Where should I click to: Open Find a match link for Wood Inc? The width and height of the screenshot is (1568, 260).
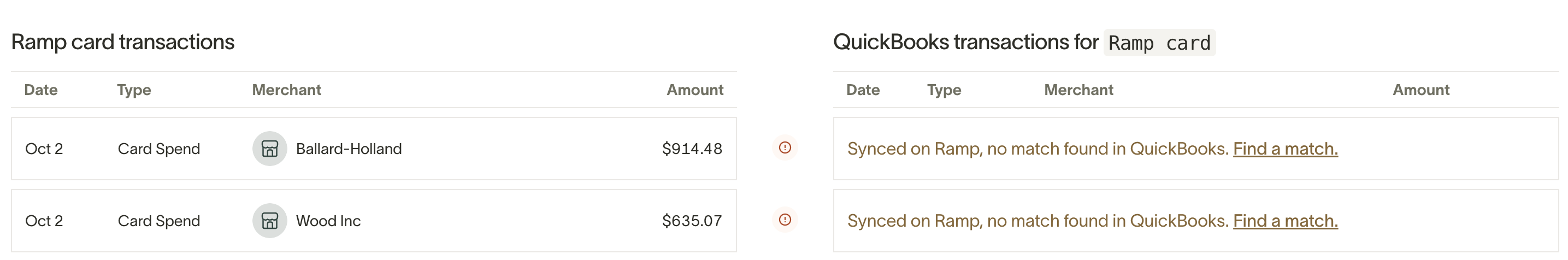tap(1286, 221)
